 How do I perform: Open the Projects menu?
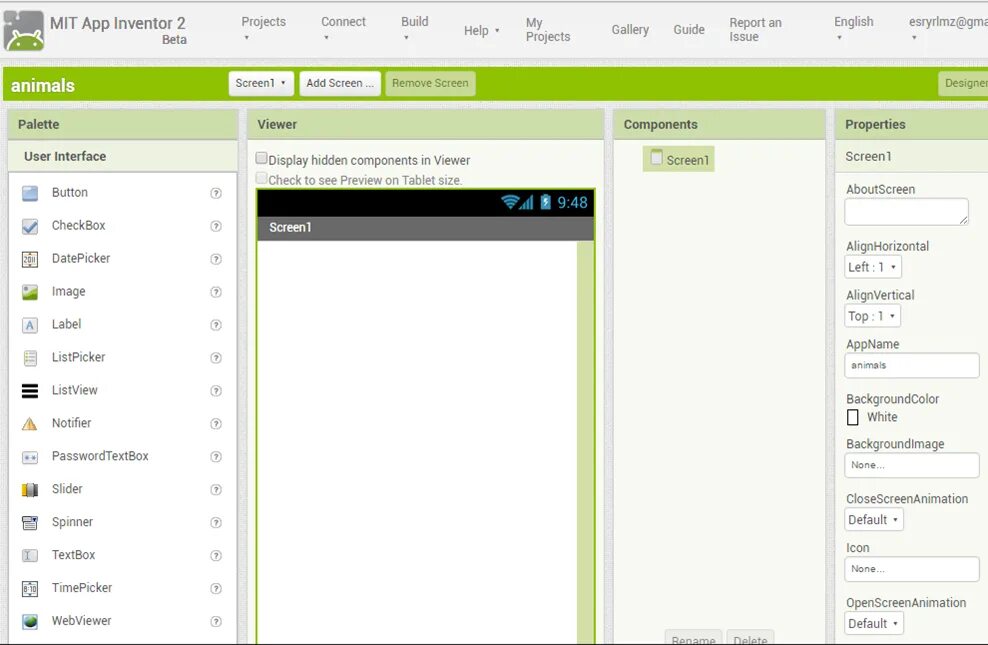[263, 28]
